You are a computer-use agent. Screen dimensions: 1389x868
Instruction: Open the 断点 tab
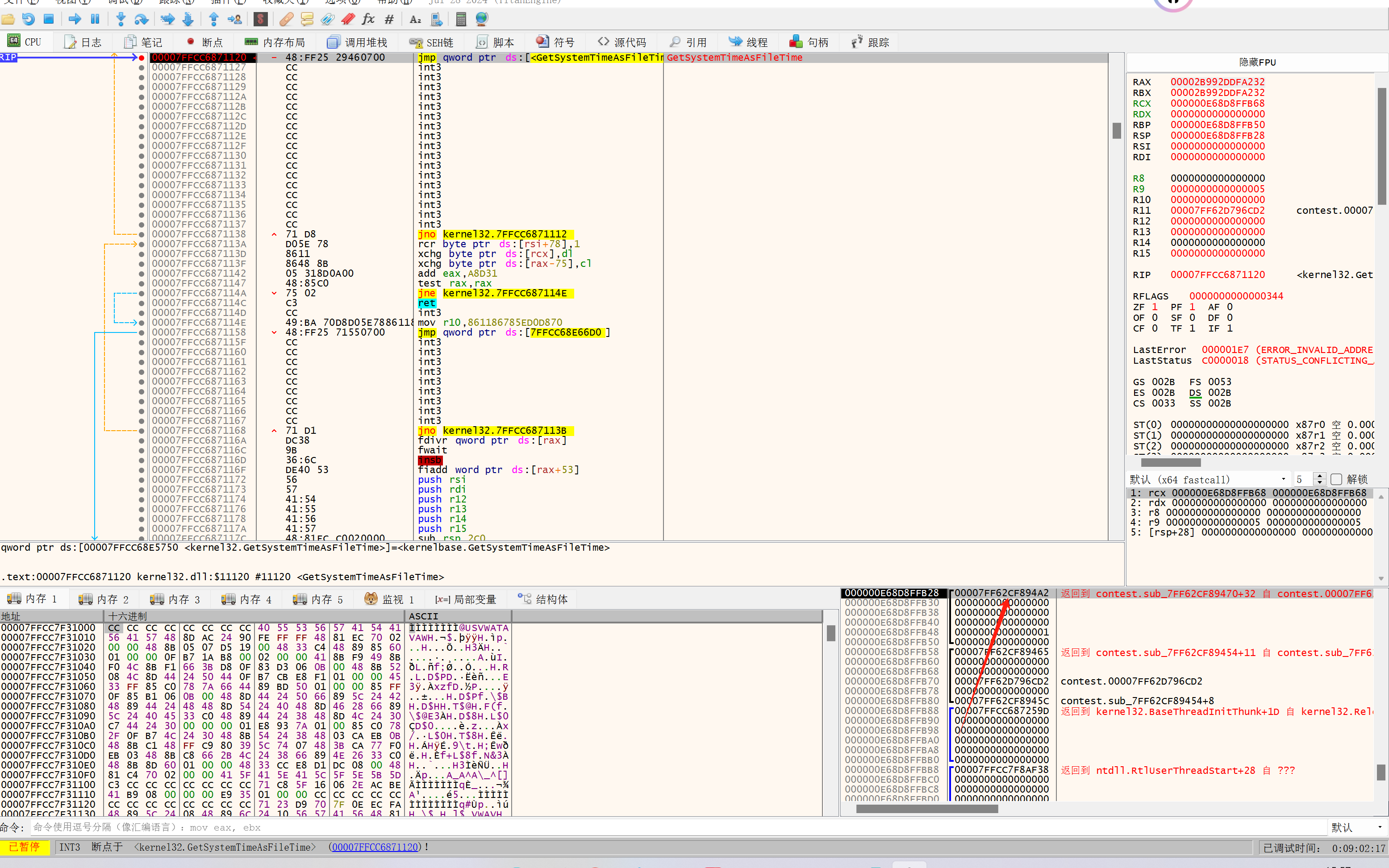[x=204, y=42]
